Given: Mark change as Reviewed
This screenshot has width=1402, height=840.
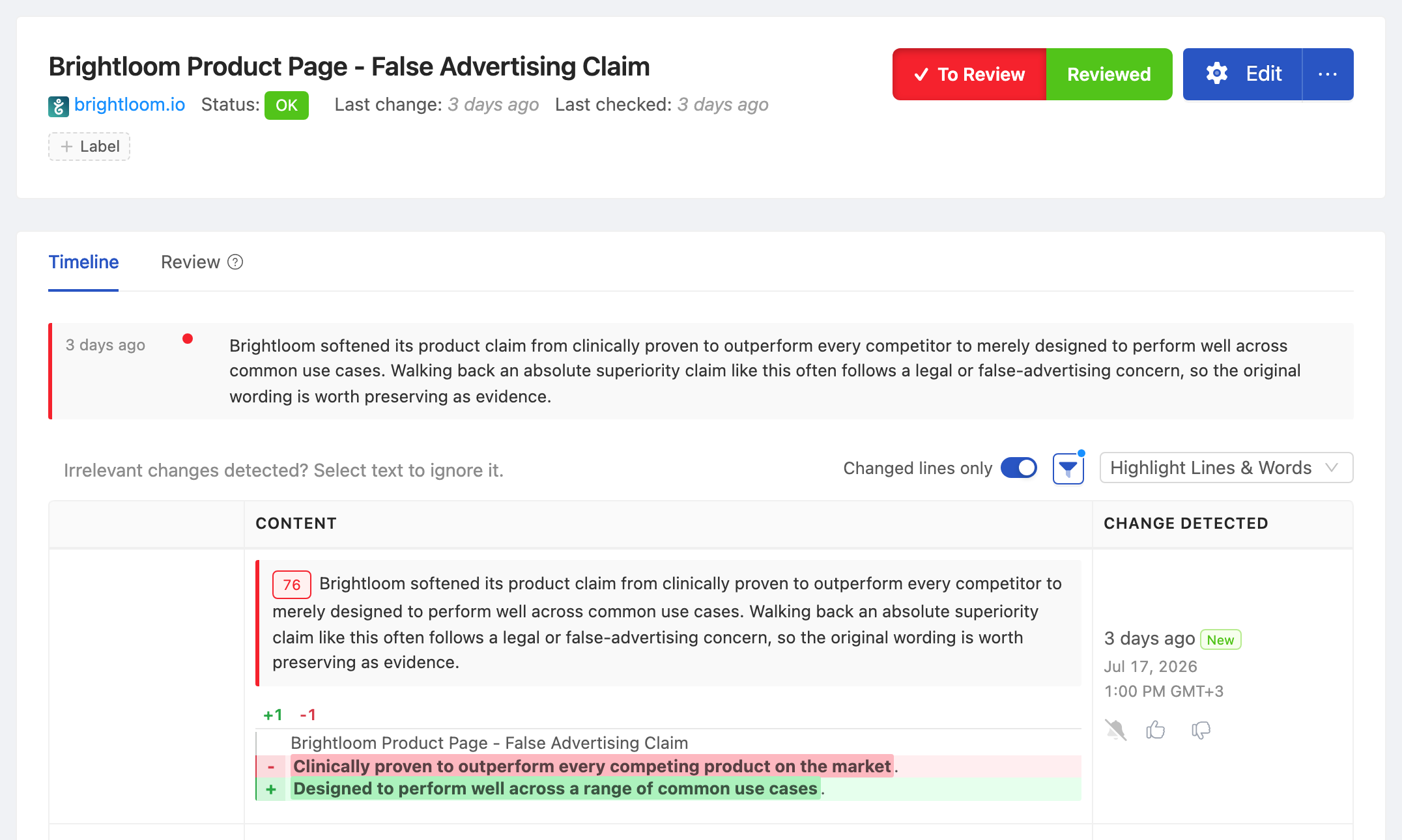Looking at the screenshot, I should [x=1109, y=74].
